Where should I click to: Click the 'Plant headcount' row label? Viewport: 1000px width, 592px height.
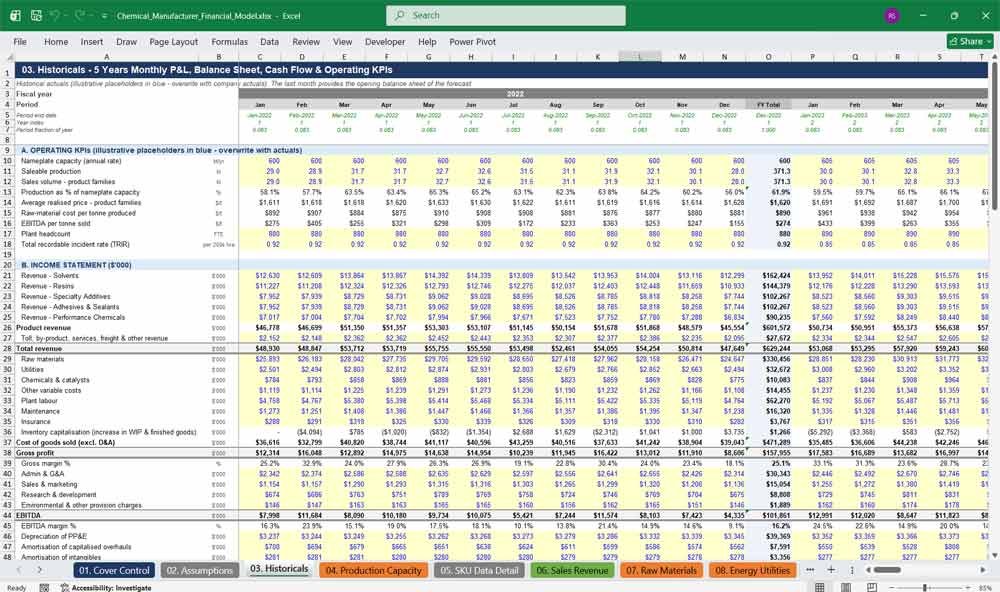point(45,234)
